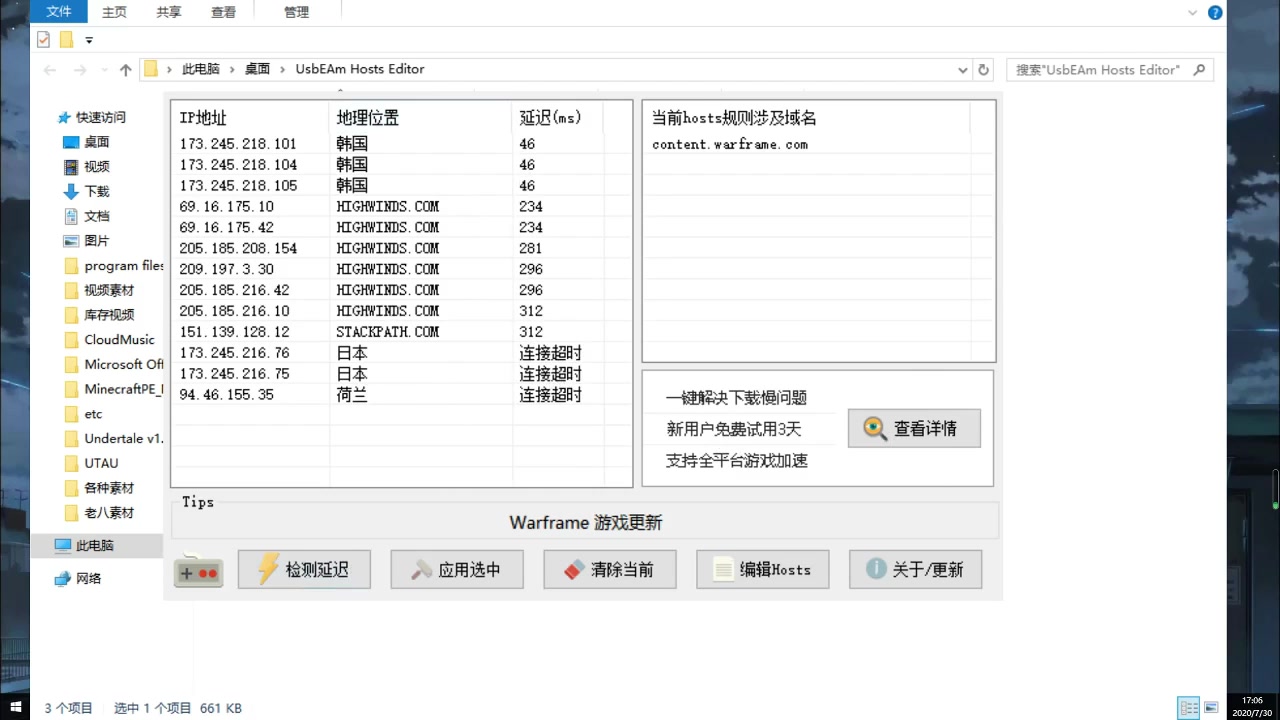Click the 查看详情 view details button
Screen dimensions: 1280x720
pos(914,428)
